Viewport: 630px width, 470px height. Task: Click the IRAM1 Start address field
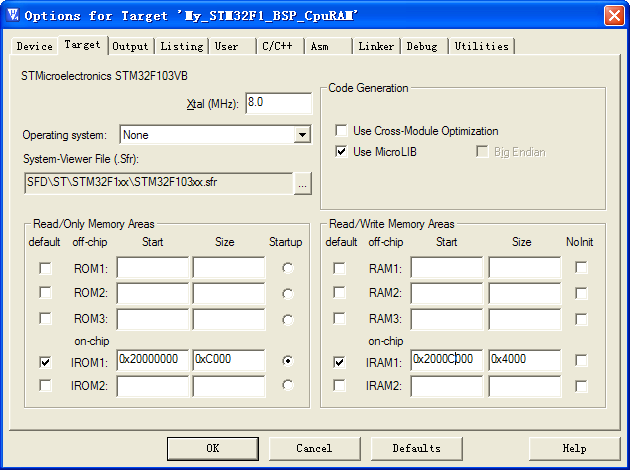pos(447,360)
